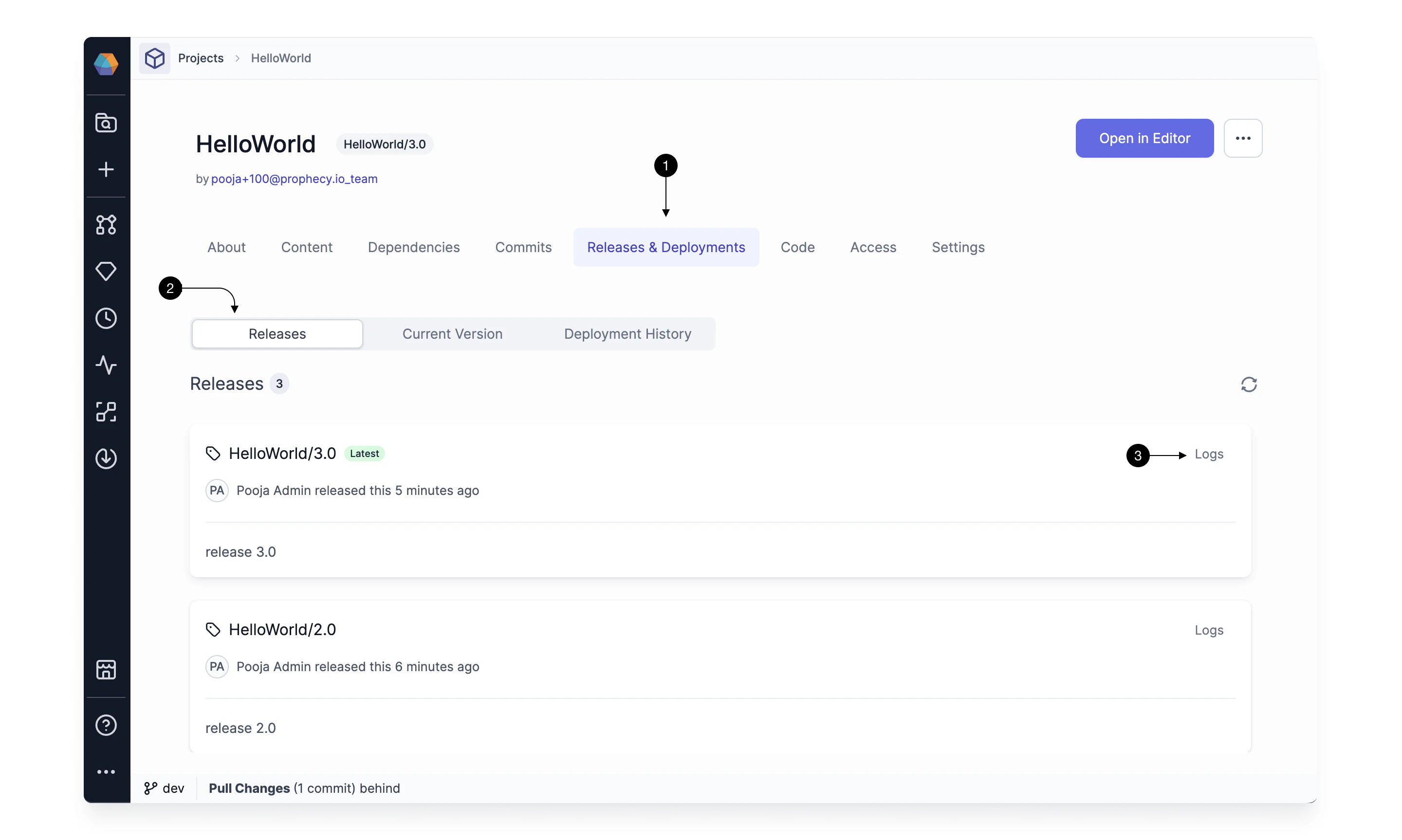Image resolution: width=1402 pixels, height=840 pixels.
Task: Create a new entity with the plus icon
Action: point(106,169)
